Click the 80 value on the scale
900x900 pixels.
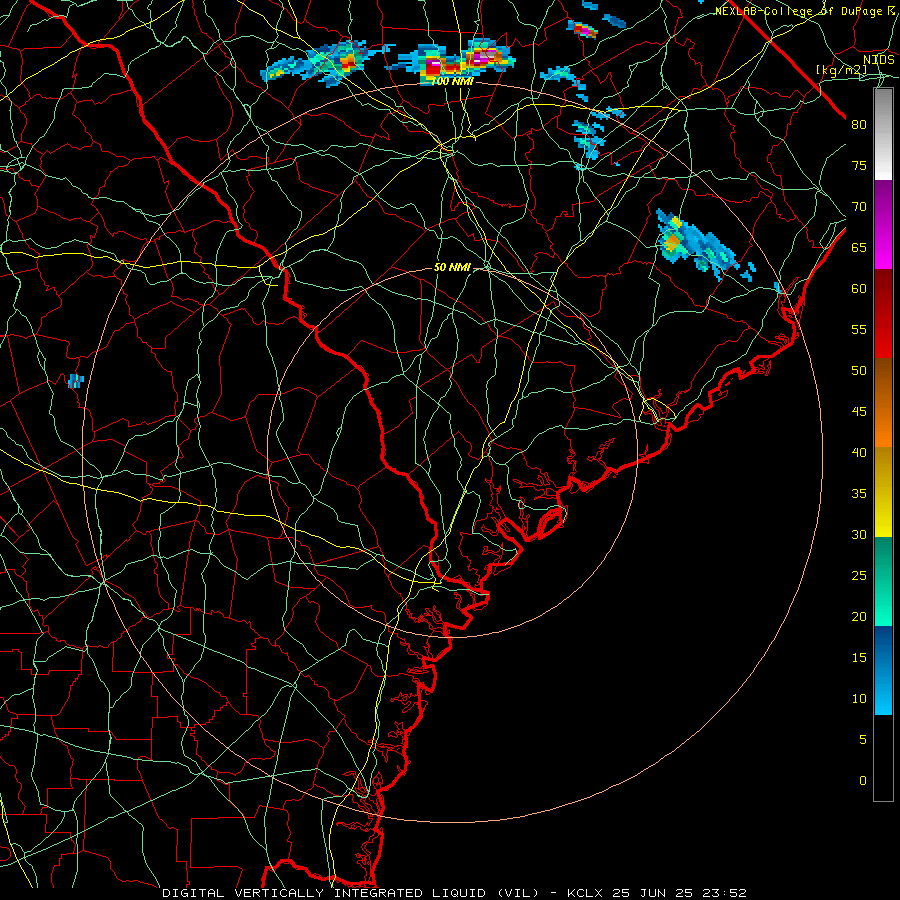coord(859,125)
